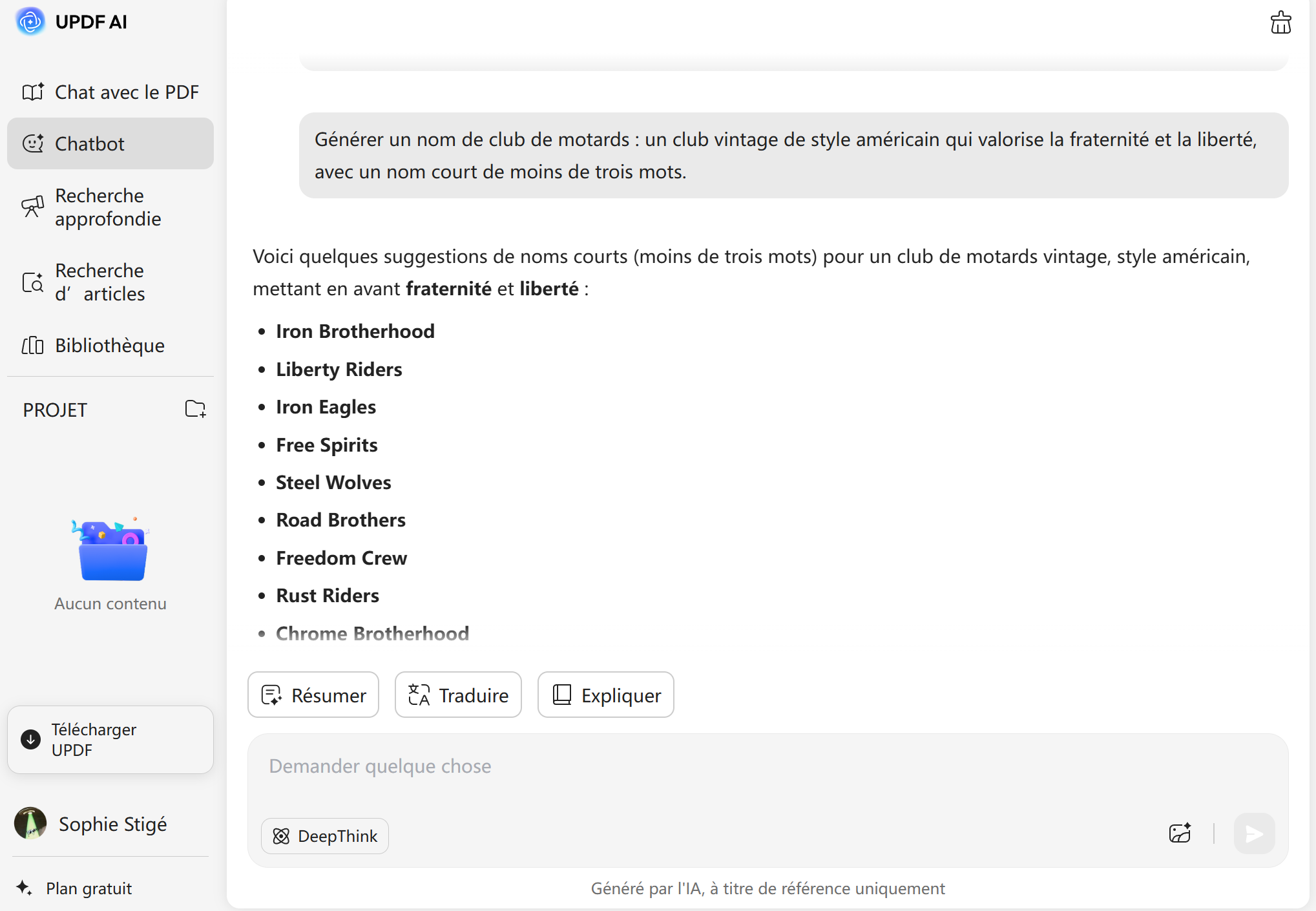Image resolution: width=1316 pixels, height=911 pixels.
Task: Click the empty project folder illustration
Action: [111, 551]
